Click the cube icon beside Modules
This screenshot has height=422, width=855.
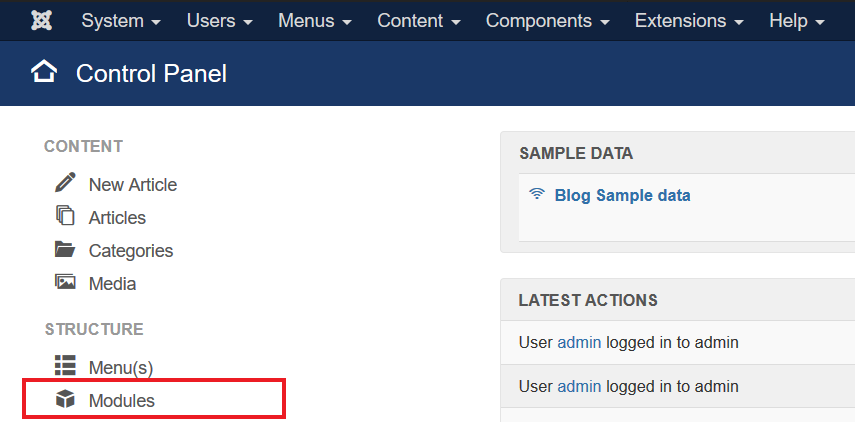[x=65, y=400]
